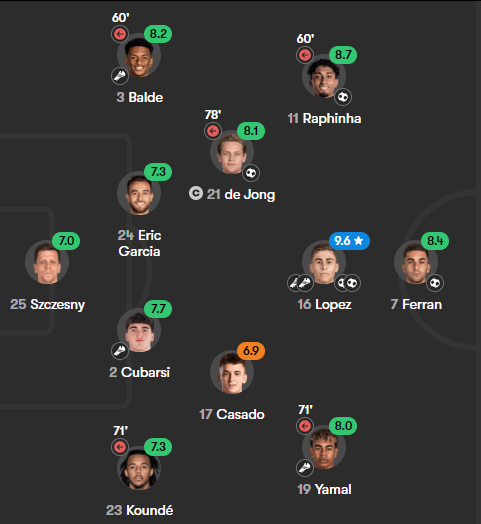
Task: Click Raphinha's goal ball icon
Action: pyautogui.click(x=343, y=97)
